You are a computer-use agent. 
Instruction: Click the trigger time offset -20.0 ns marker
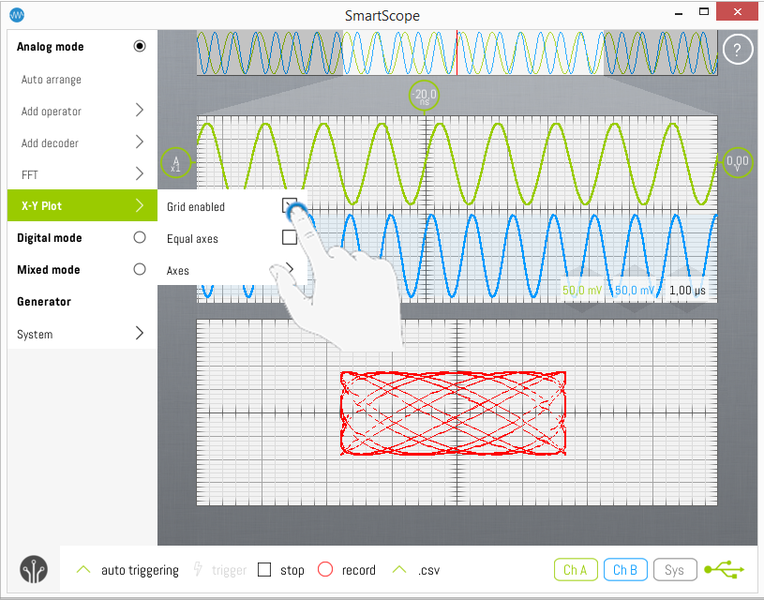[425, 97]
